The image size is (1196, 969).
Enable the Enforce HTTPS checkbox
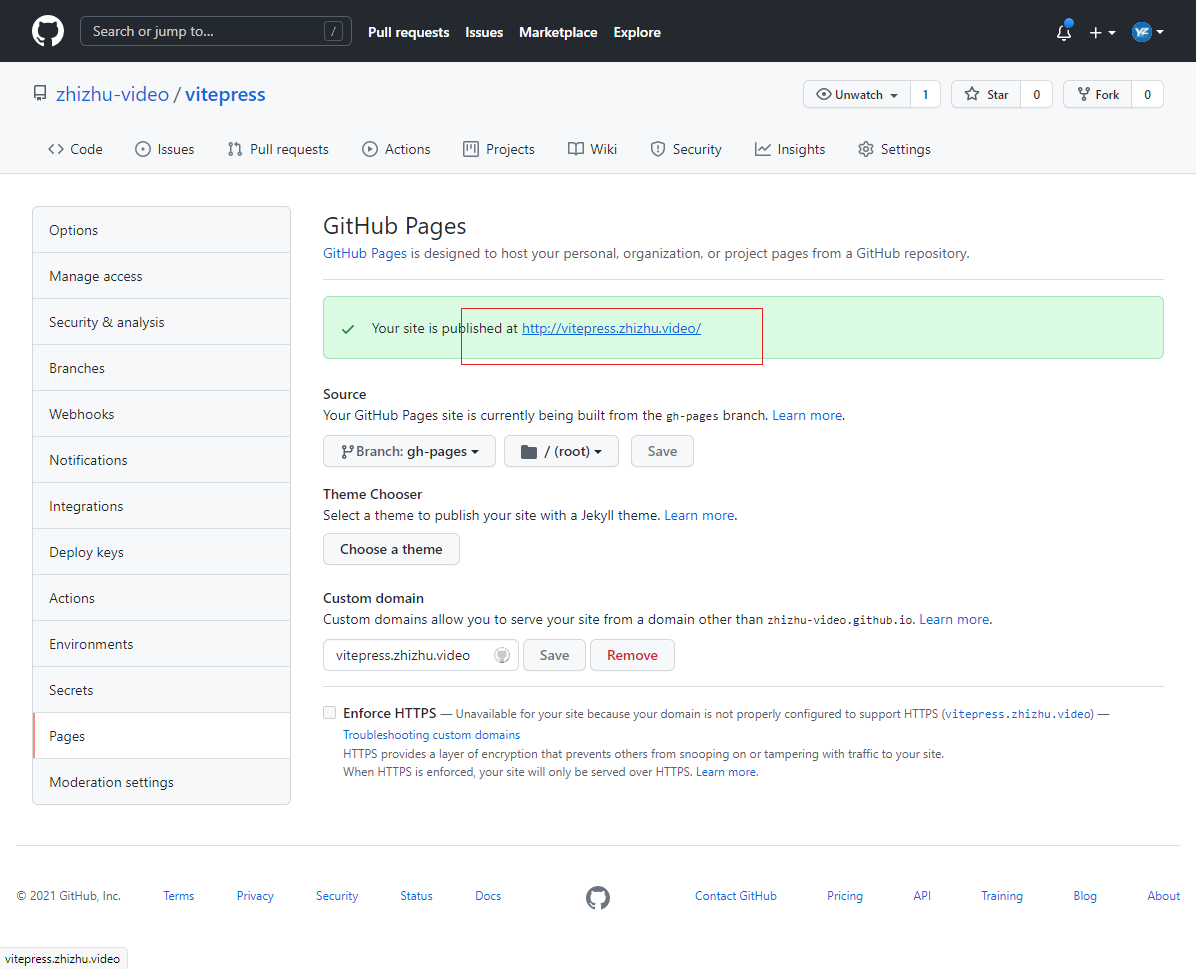(x=330, y=713)
